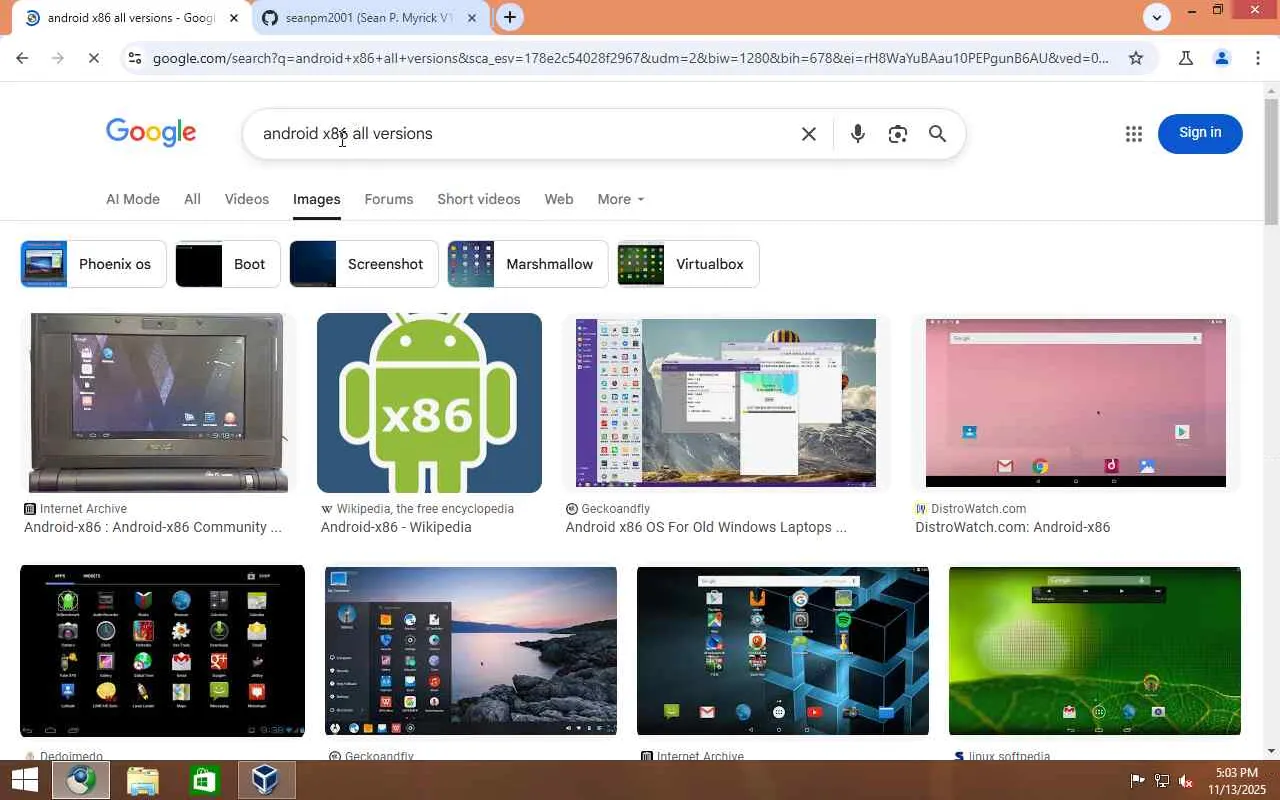Stop loading the current page
The image size is (1280, 800).
click(93, 58)
